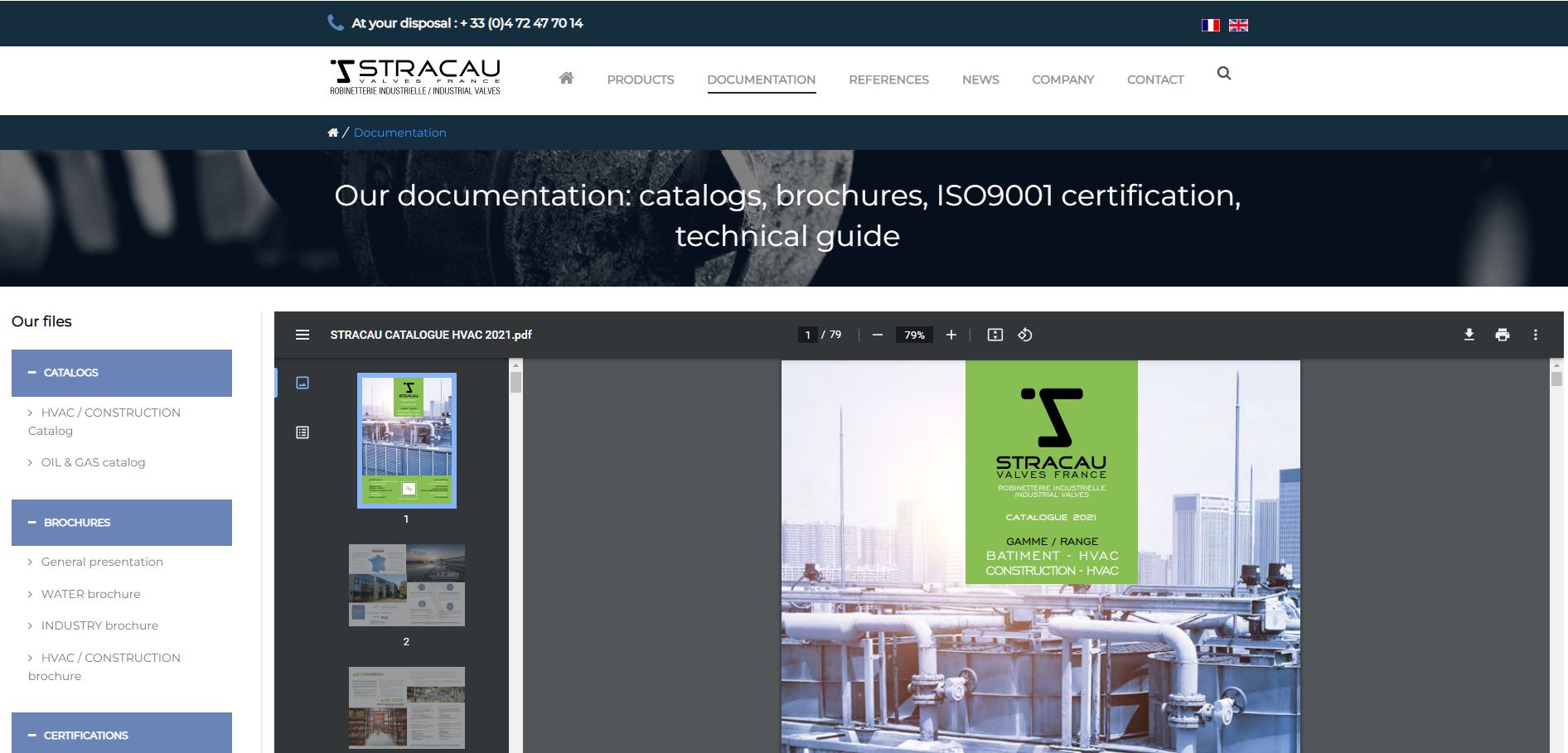Open the site search magnifier icon
This screenshot has height=753, width=1568.
(x=1224, y=74)
